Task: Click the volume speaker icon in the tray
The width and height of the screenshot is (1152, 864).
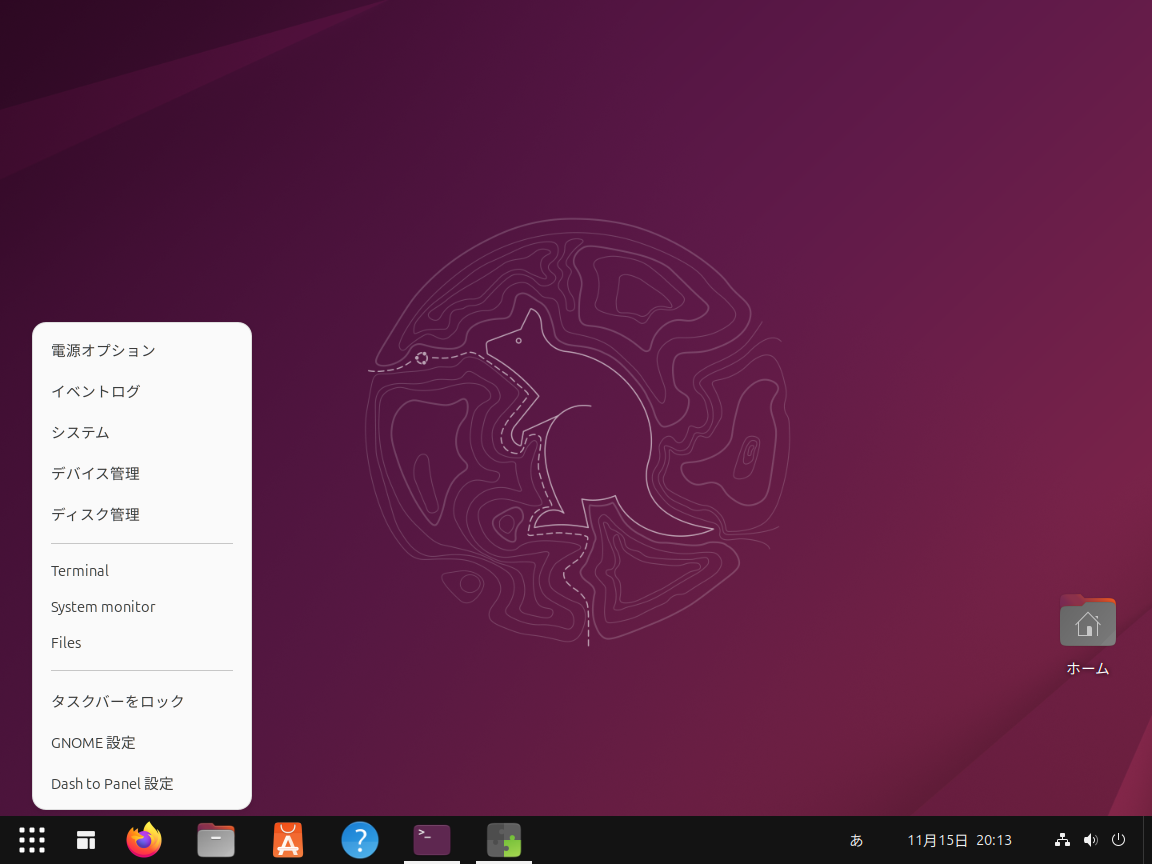Action: pos(1090,840)
